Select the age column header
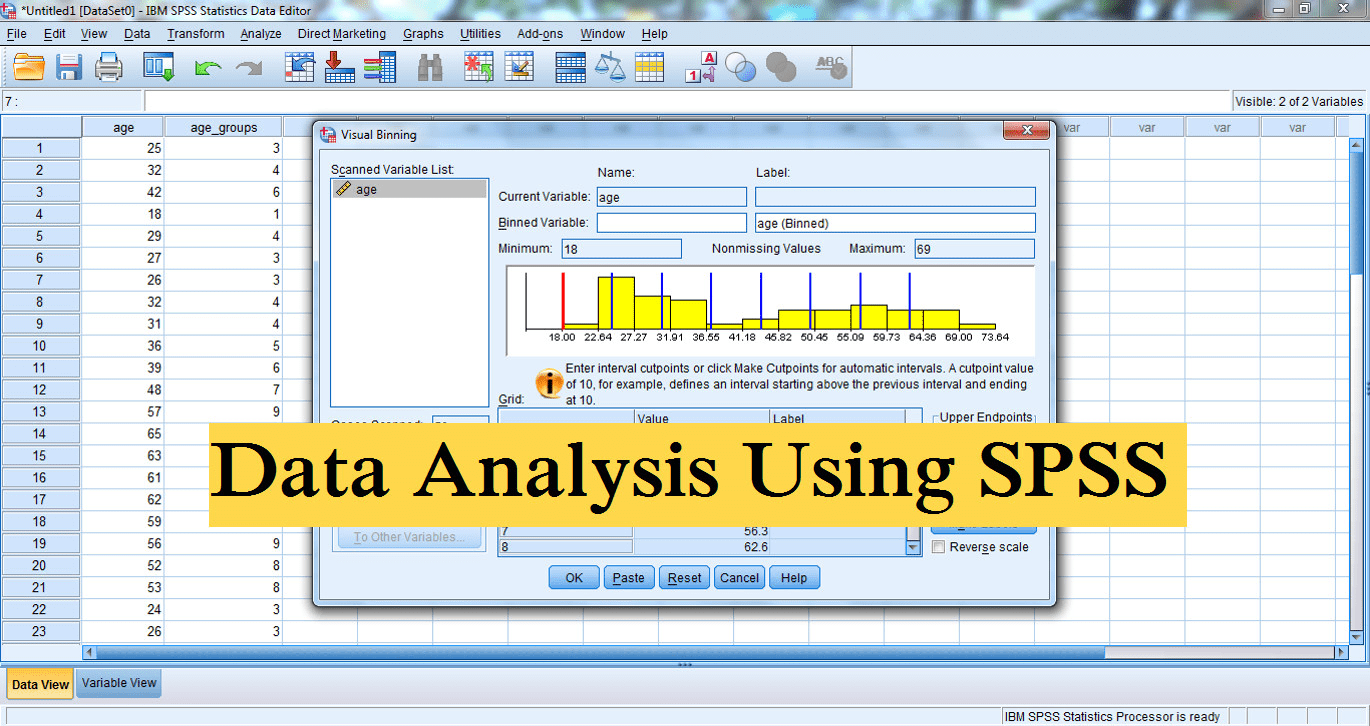 coord(123,127)
